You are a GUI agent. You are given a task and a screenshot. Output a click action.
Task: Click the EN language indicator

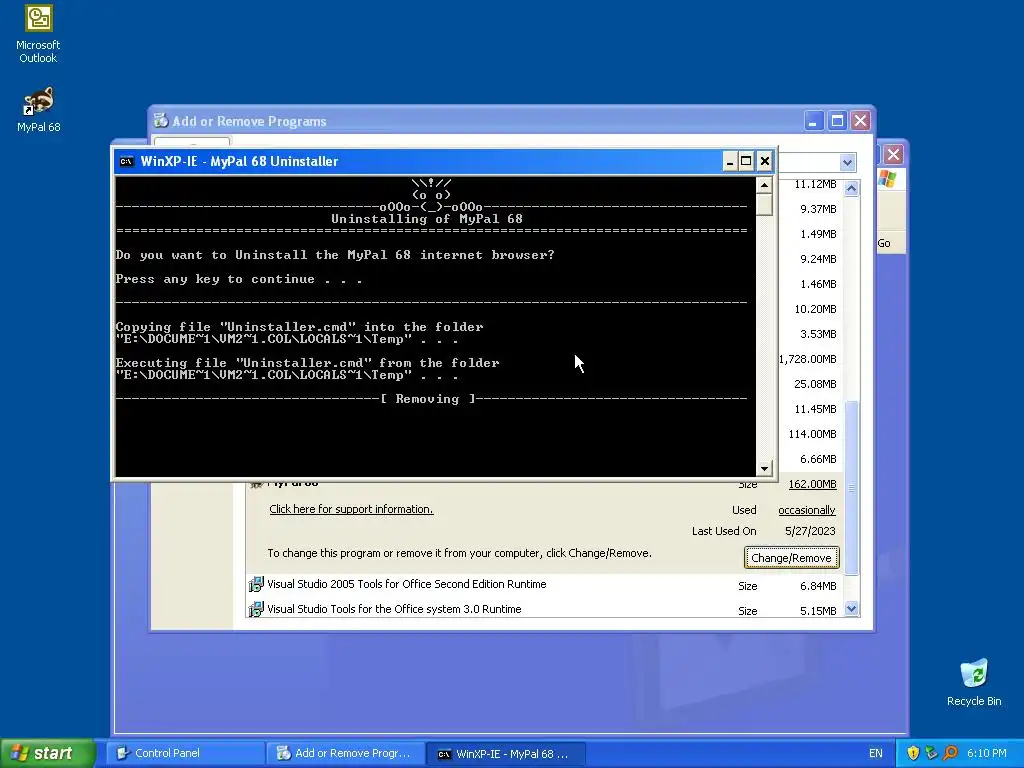tap(876, 753)
